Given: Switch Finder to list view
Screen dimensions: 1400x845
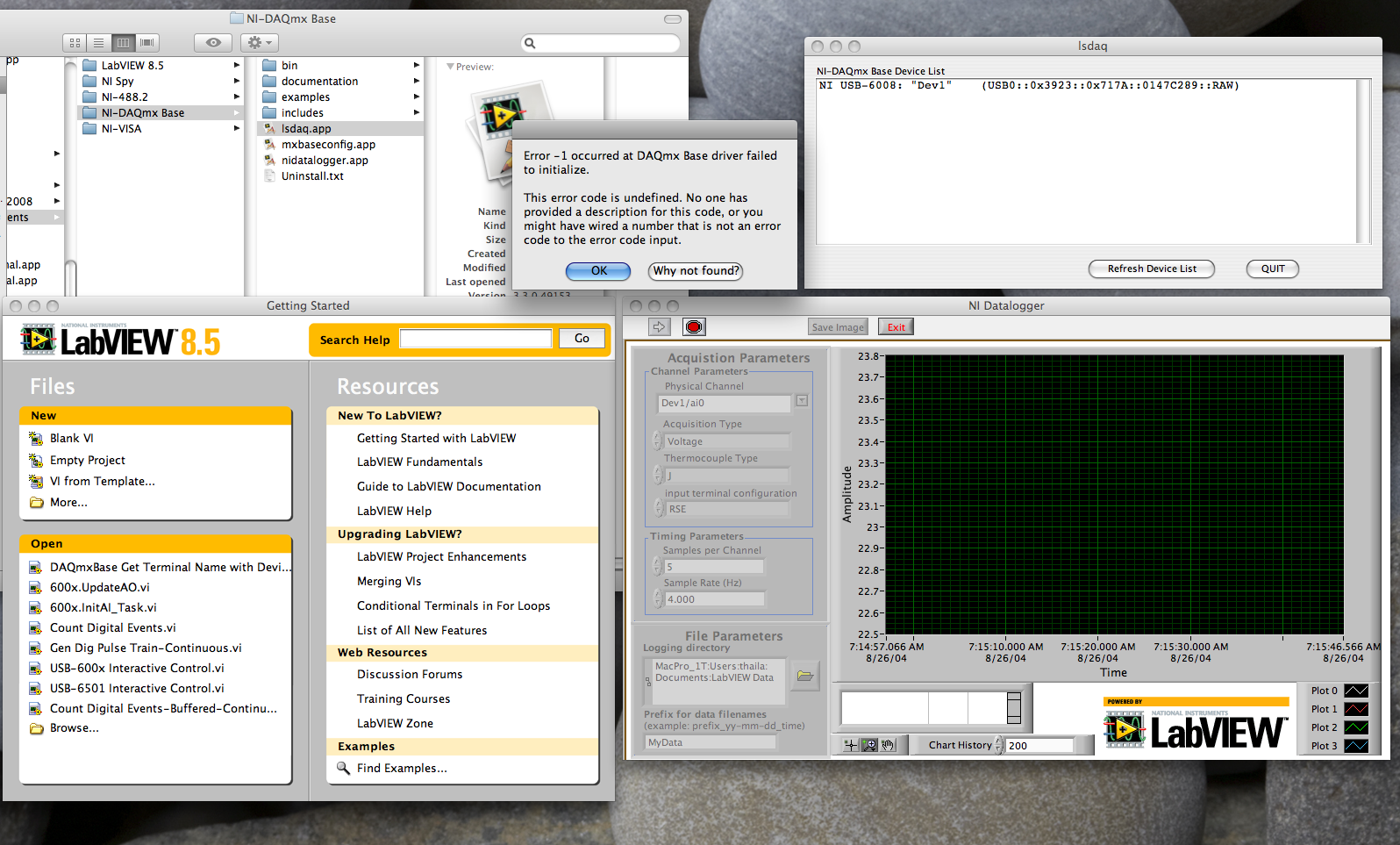Looking at the screenshot, I should tap(99, 42).
